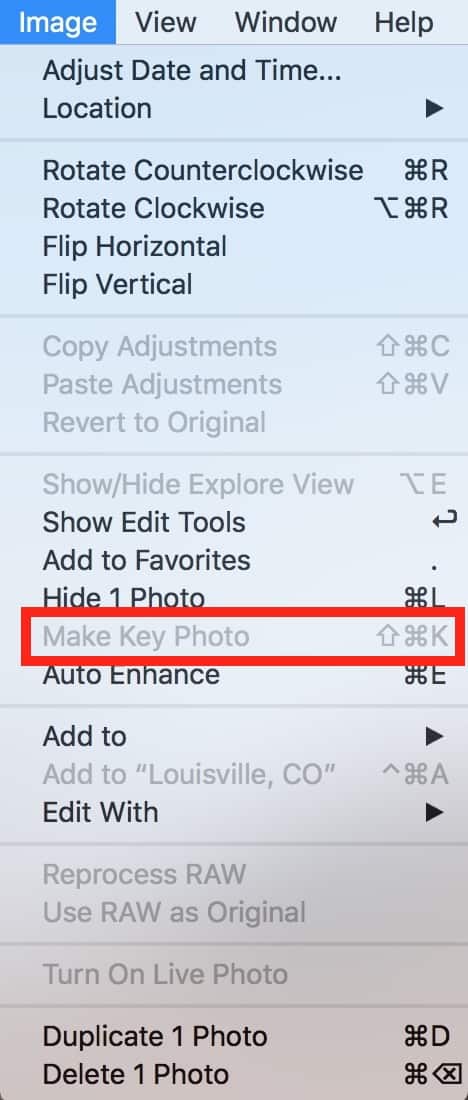Viewport: 468px width, 1100px height.
Task: Click the Make Key Photo entry
Action: click(234, 636)
